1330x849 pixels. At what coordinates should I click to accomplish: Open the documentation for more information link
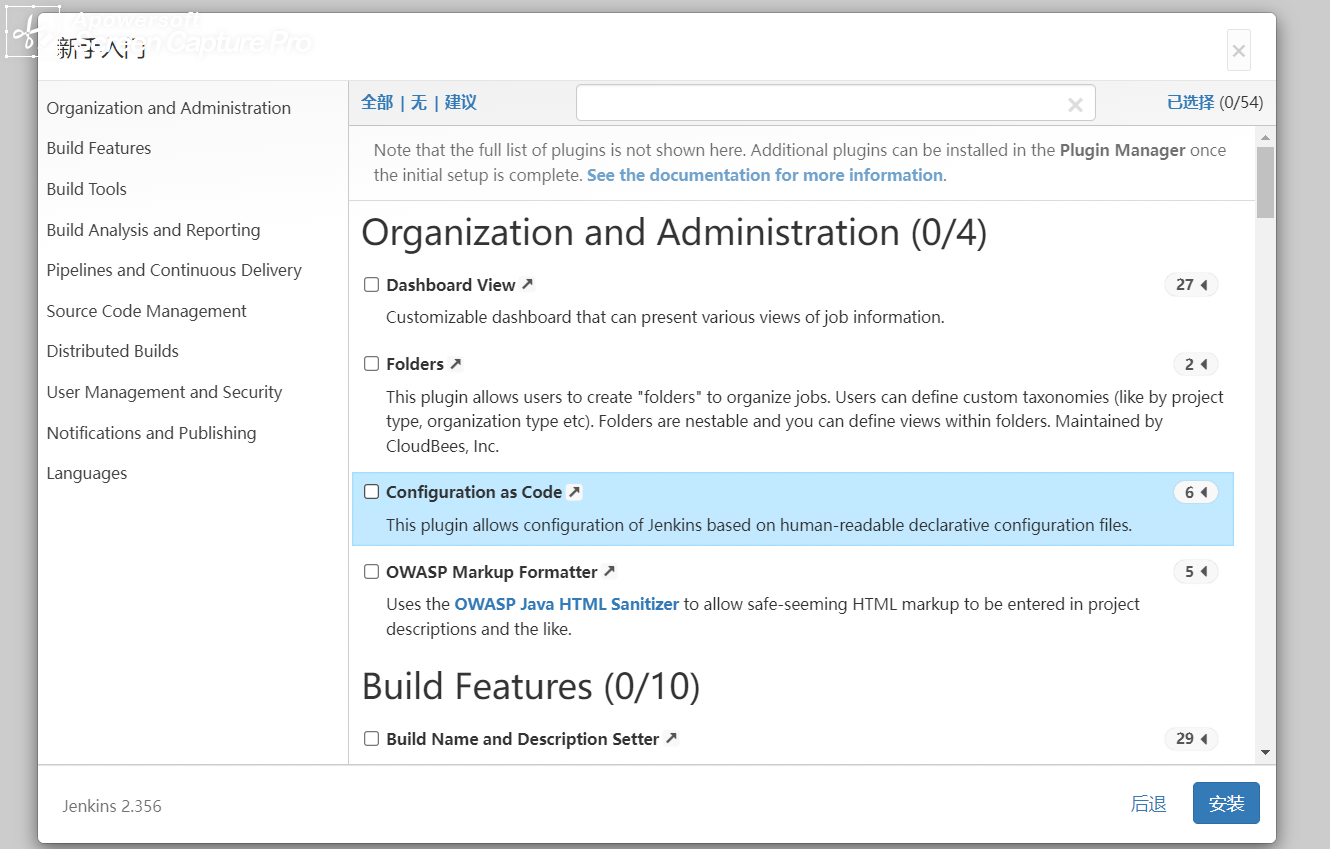(764, 175)
